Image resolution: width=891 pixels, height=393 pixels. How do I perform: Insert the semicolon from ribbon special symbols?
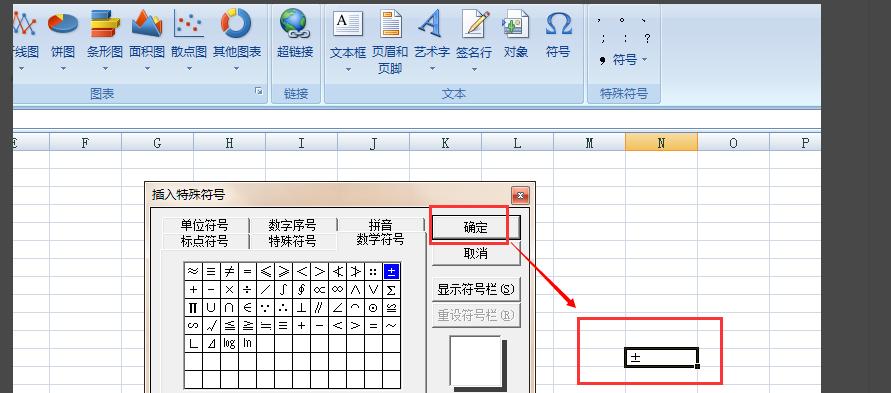(602, 39)
